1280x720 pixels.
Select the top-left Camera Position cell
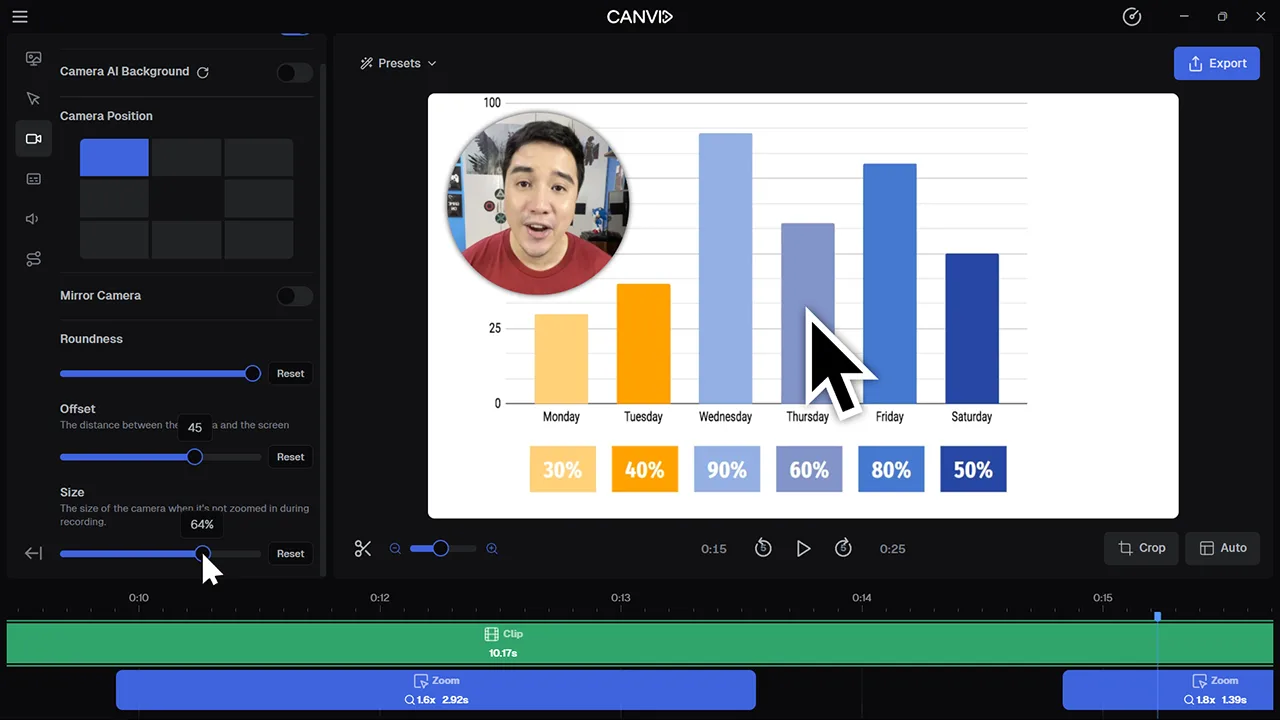113,157
